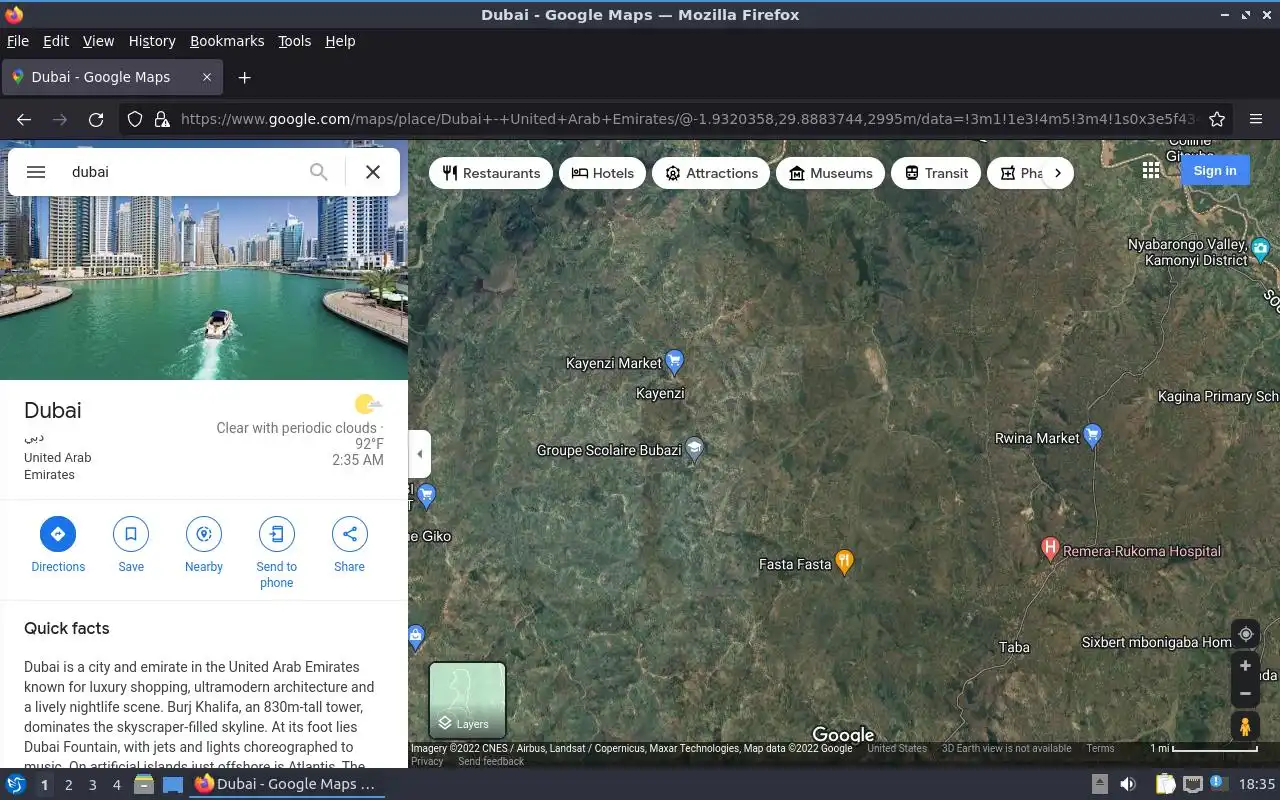Click the Directions icon button
Viewport: 1280px width, 800px height.
58,534
